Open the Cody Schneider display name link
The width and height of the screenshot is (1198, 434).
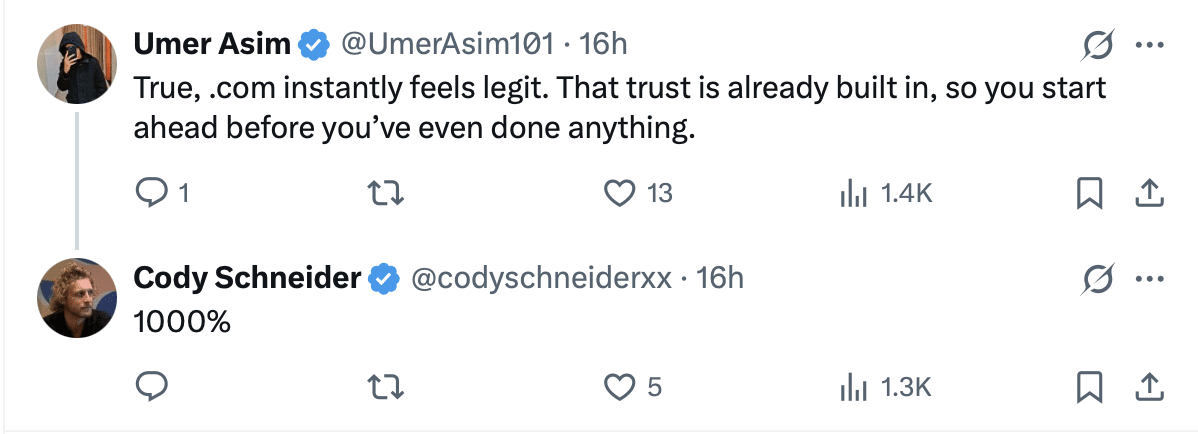coord(247,278)
